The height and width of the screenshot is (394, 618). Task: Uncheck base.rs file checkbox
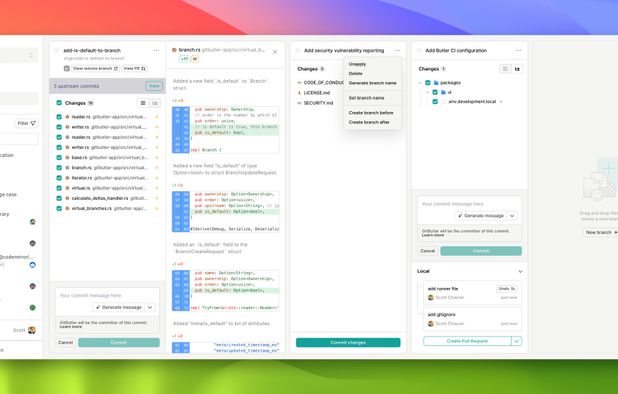pos(59,158)
